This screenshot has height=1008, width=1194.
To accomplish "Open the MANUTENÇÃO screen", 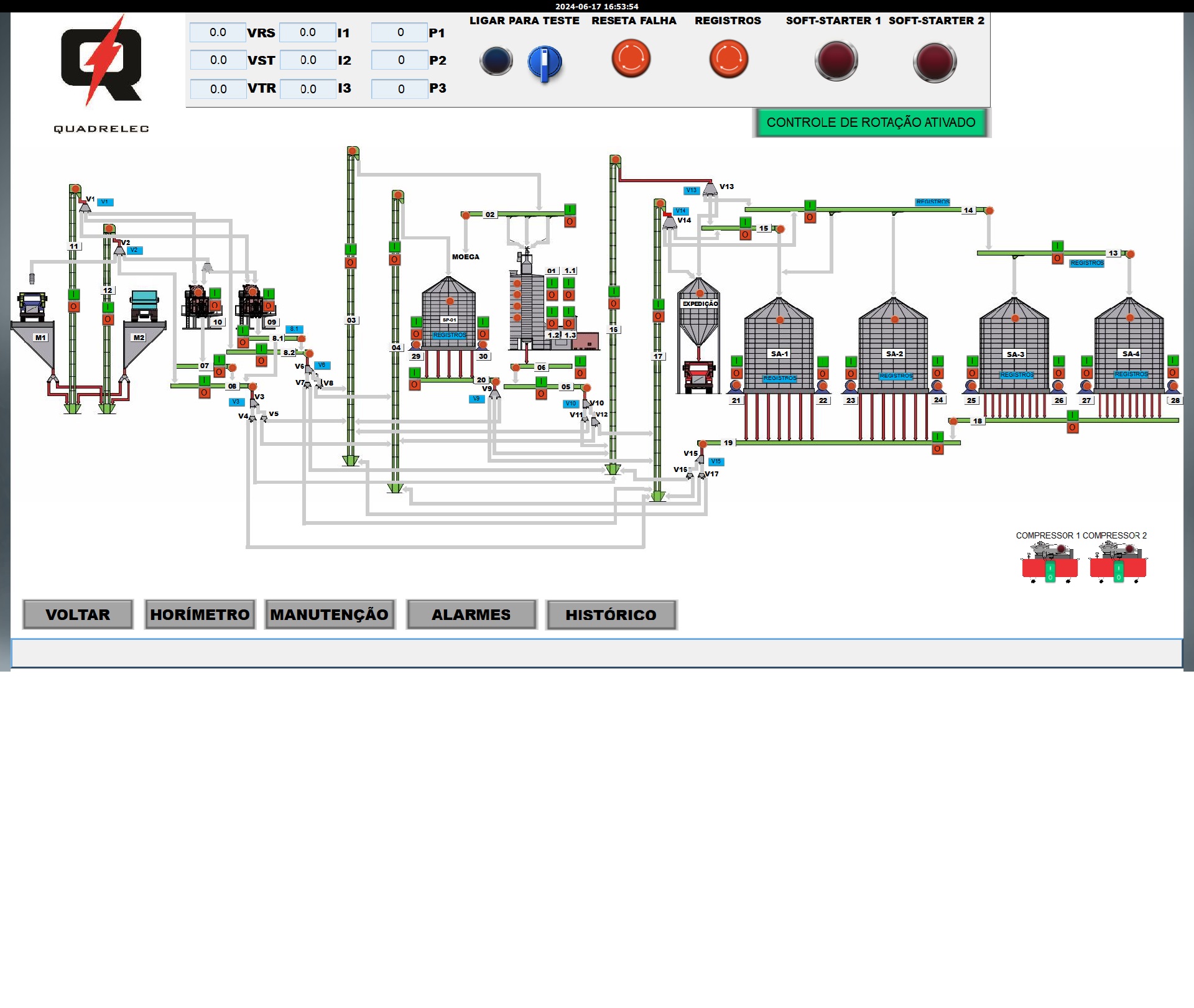I will pyautogui.click(x=330, y=614).
